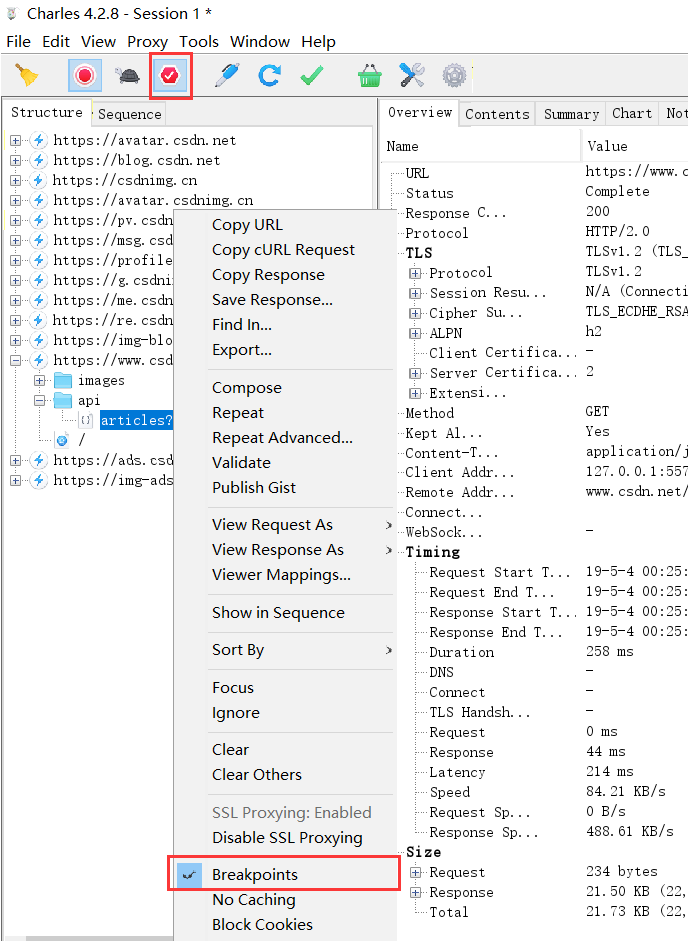Select the Chart tab
Viewport: 688px width, 941px height.
632,113
